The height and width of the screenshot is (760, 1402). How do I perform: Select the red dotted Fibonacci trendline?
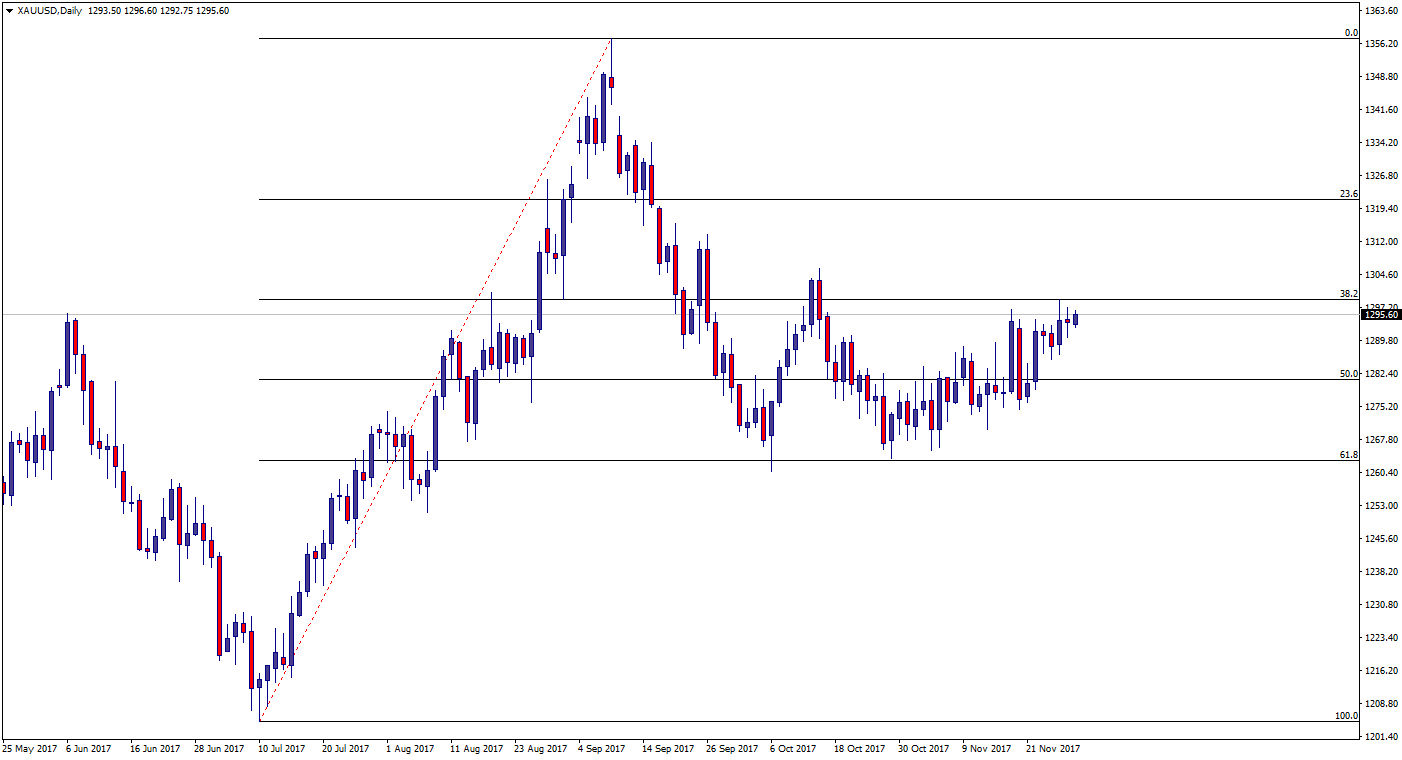(435, 380)
